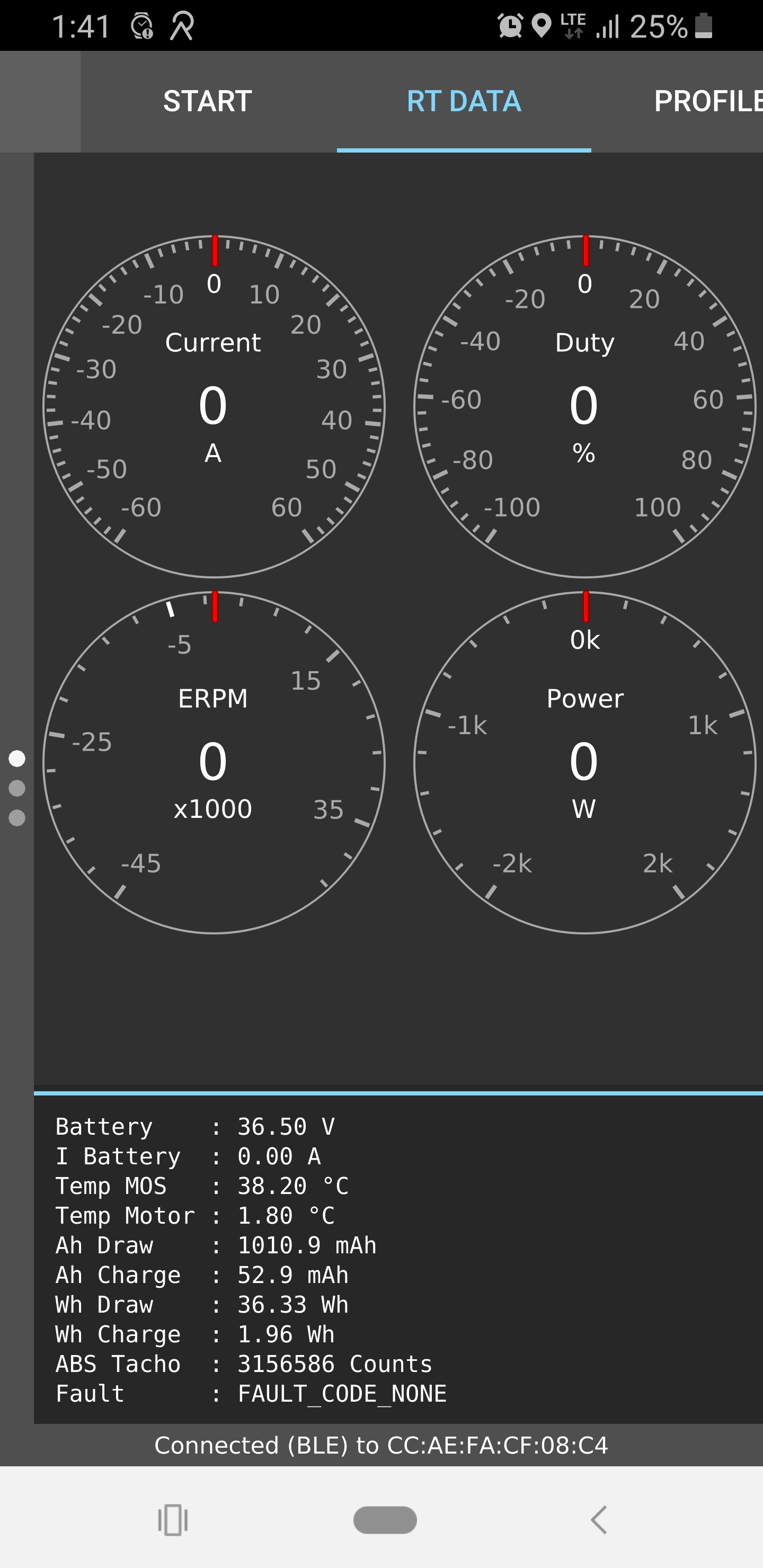Open the PROFILES tab
The image size is (763, 1568).
pos(706,101)
